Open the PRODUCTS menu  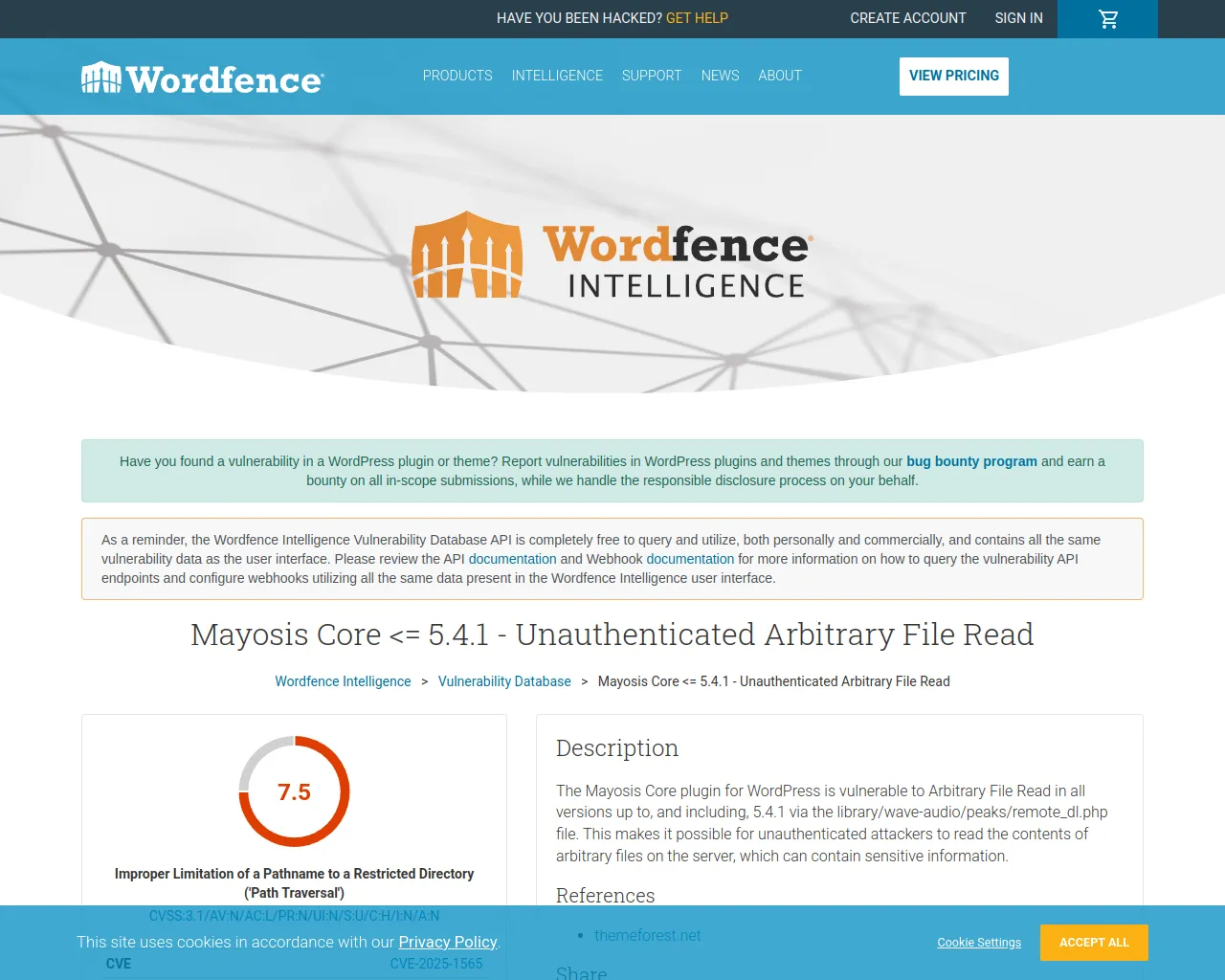[457, 76]
